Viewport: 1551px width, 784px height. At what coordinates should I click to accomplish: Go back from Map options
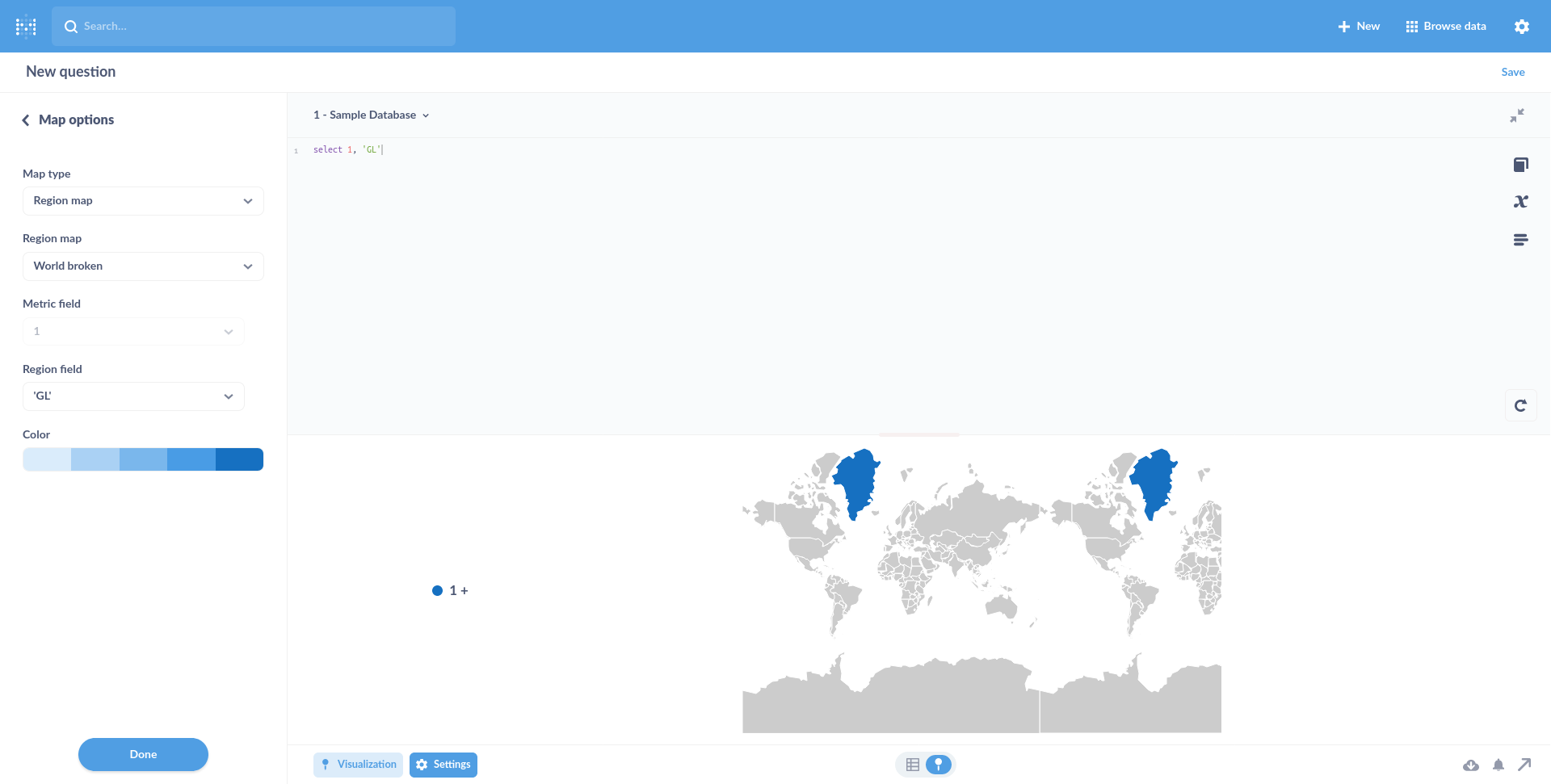pos(25,119)
